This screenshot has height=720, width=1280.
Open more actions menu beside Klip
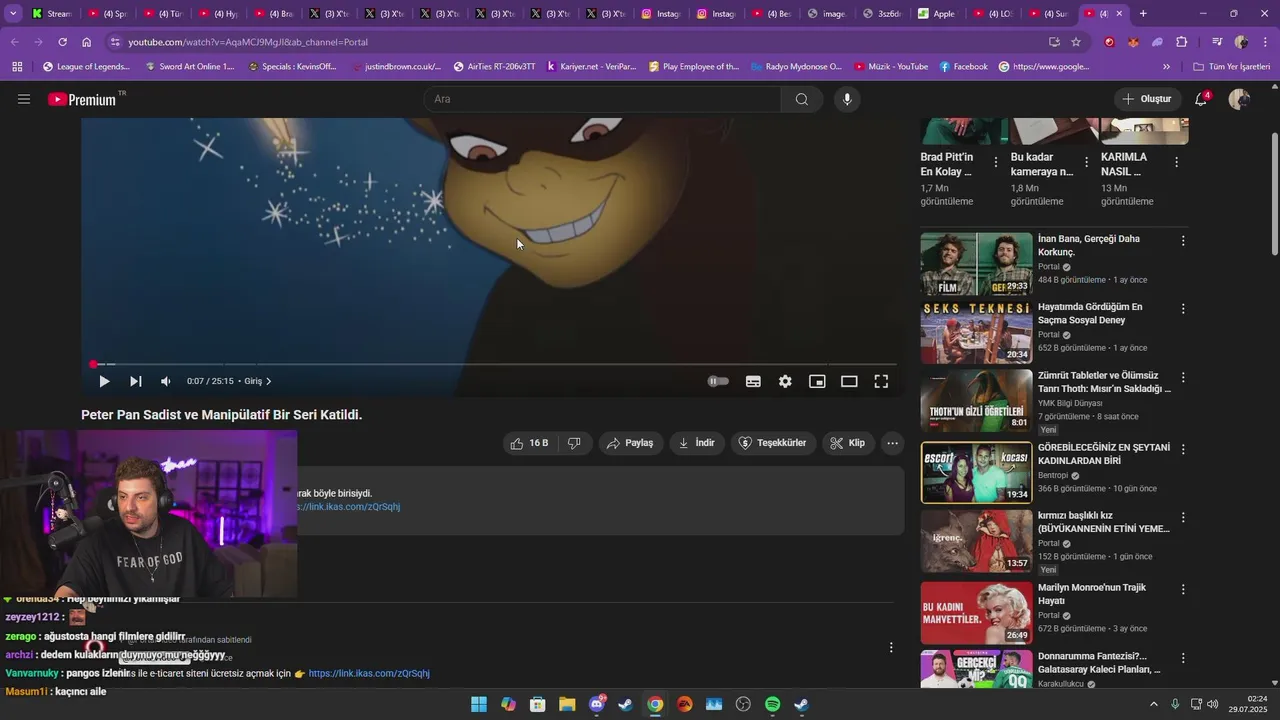click(x=893, y=443)
